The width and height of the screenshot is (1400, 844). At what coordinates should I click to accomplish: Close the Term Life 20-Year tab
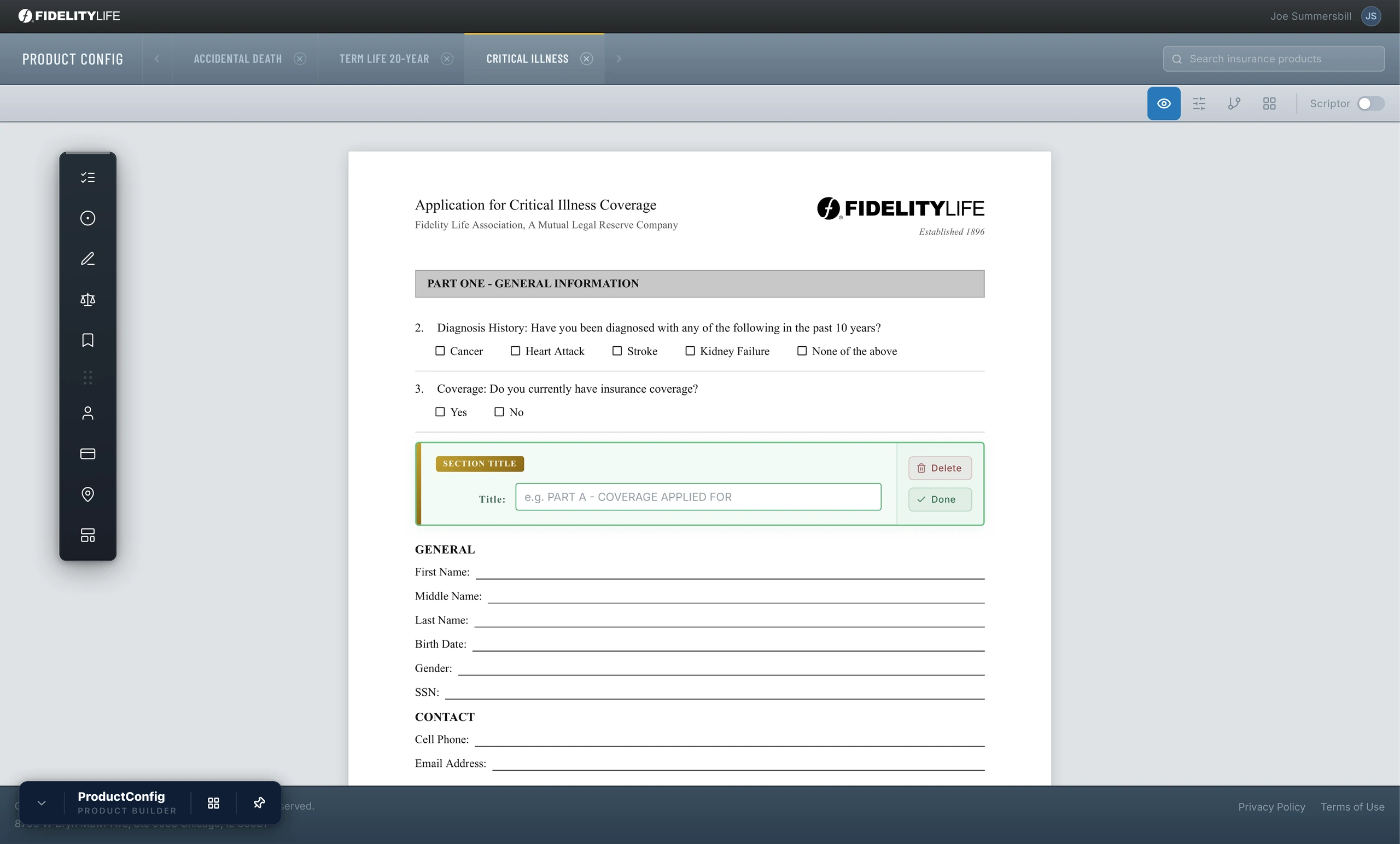447,59
